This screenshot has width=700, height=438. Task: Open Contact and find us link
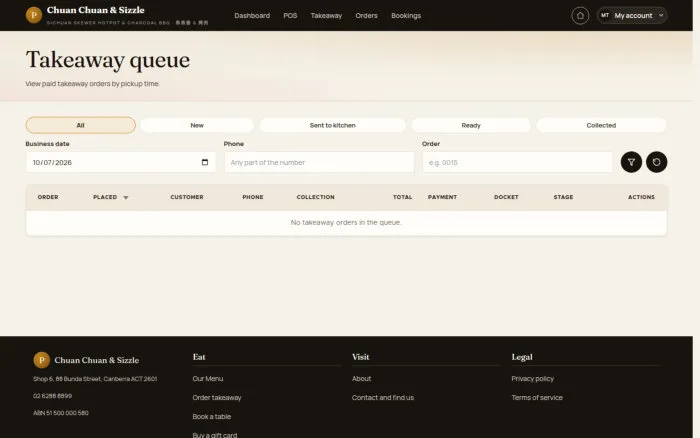tap(383, 398)
